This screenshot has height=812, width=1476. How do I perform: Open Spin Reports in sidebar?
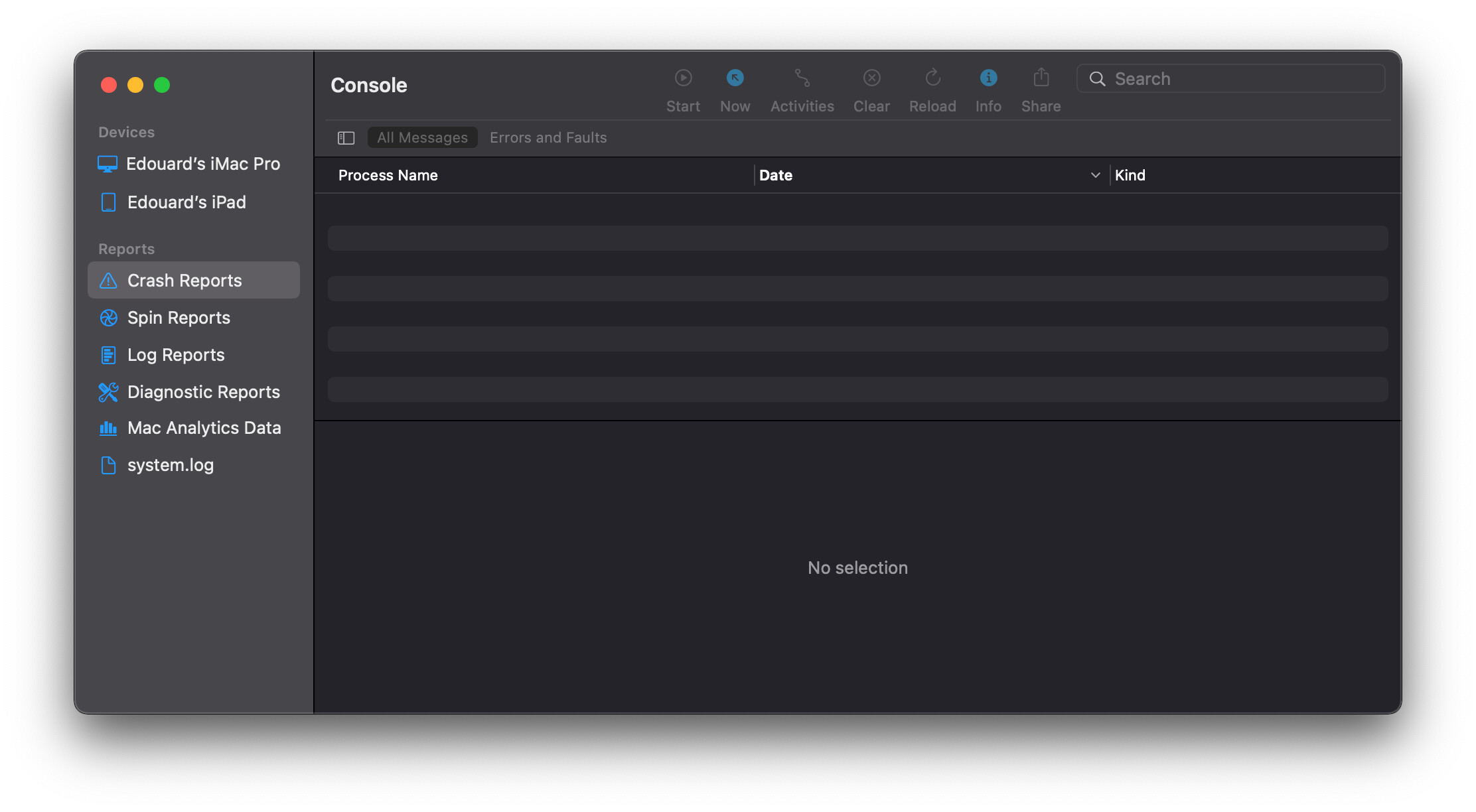point(194,318)
